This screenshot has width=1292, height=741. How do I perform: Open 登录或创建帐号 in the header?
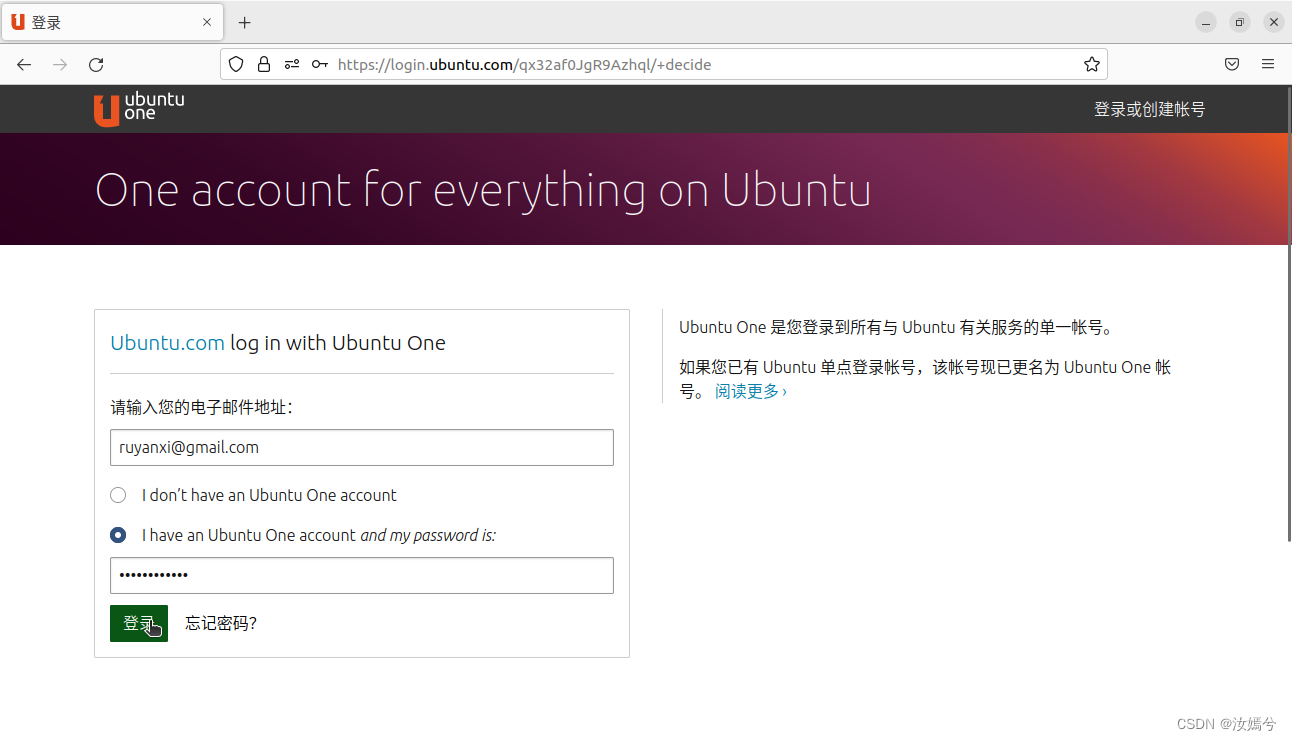tap(1149, 109)
